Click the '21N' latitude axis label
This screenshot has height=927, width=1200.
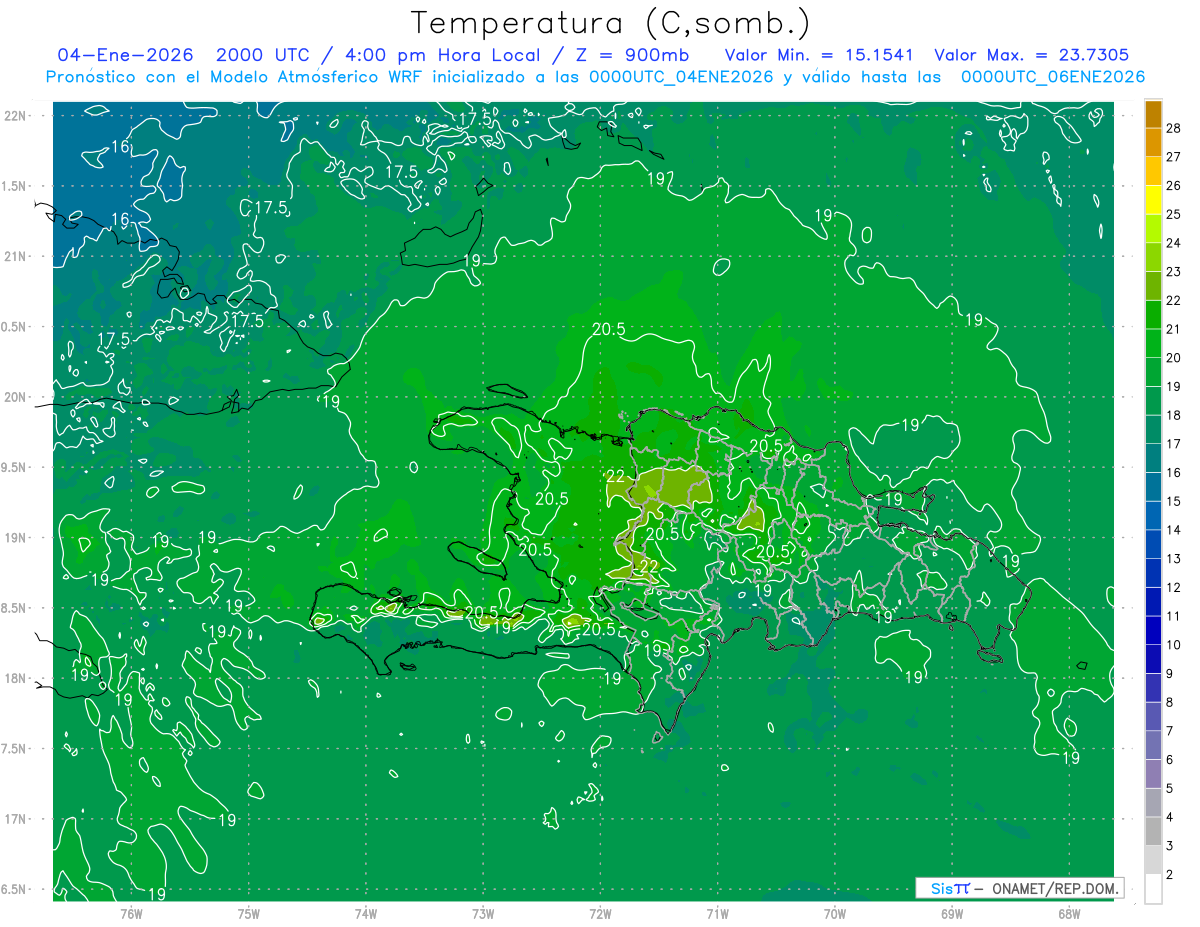[15, 256]
